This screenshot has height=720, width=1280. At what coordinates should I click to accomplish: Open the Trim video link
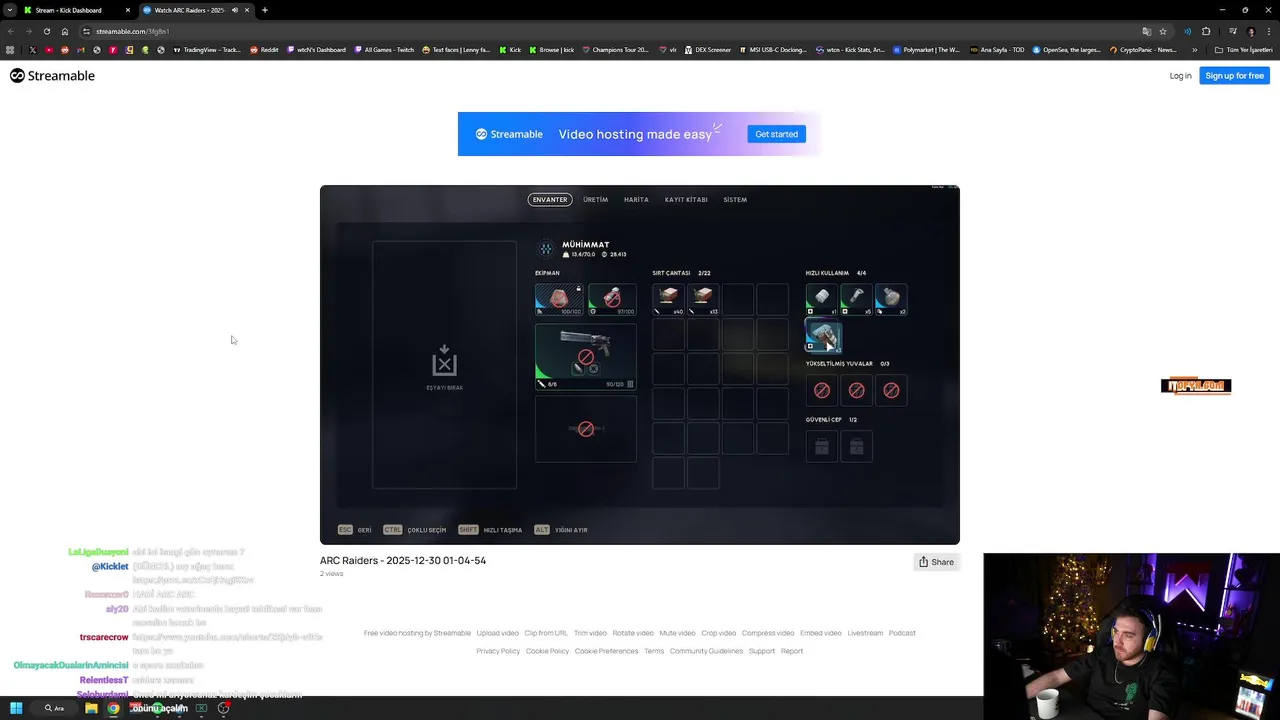(x=590, y=633)
